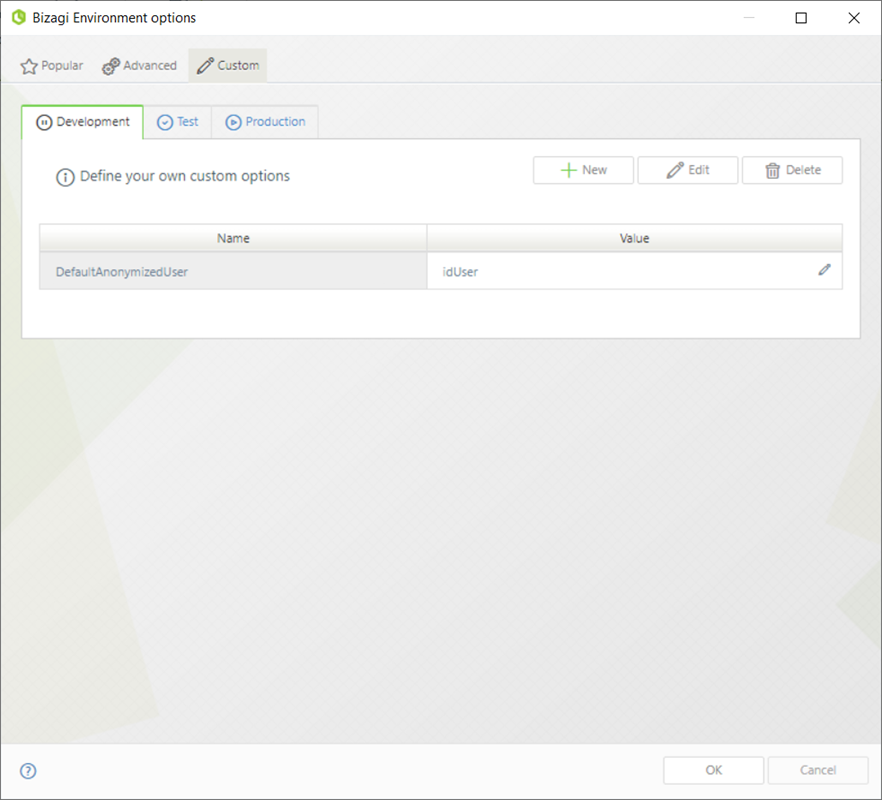The height and width of the screenshot is (800, 882).
Task: Close the Bizagi Environment options window
Action: click(x=854, y=18)
